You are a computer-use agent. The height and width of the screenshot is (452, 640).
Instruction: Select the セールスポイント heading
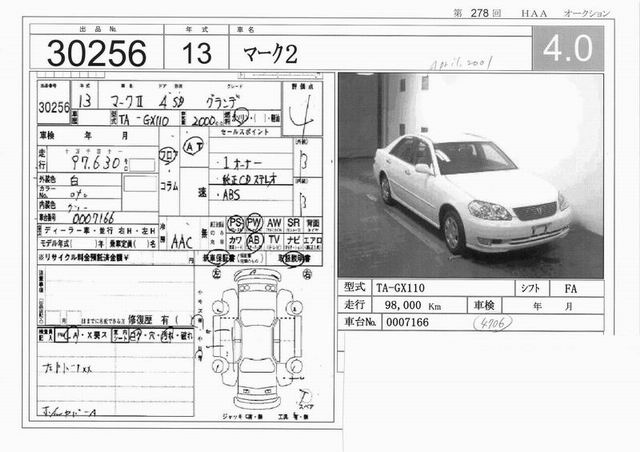tap(245, 132)
